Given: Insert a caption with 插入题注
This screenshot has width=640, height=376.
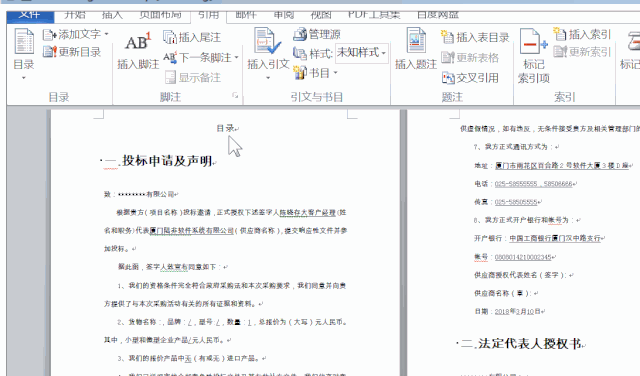Looking at the screenshot, I should click(416, 49).
